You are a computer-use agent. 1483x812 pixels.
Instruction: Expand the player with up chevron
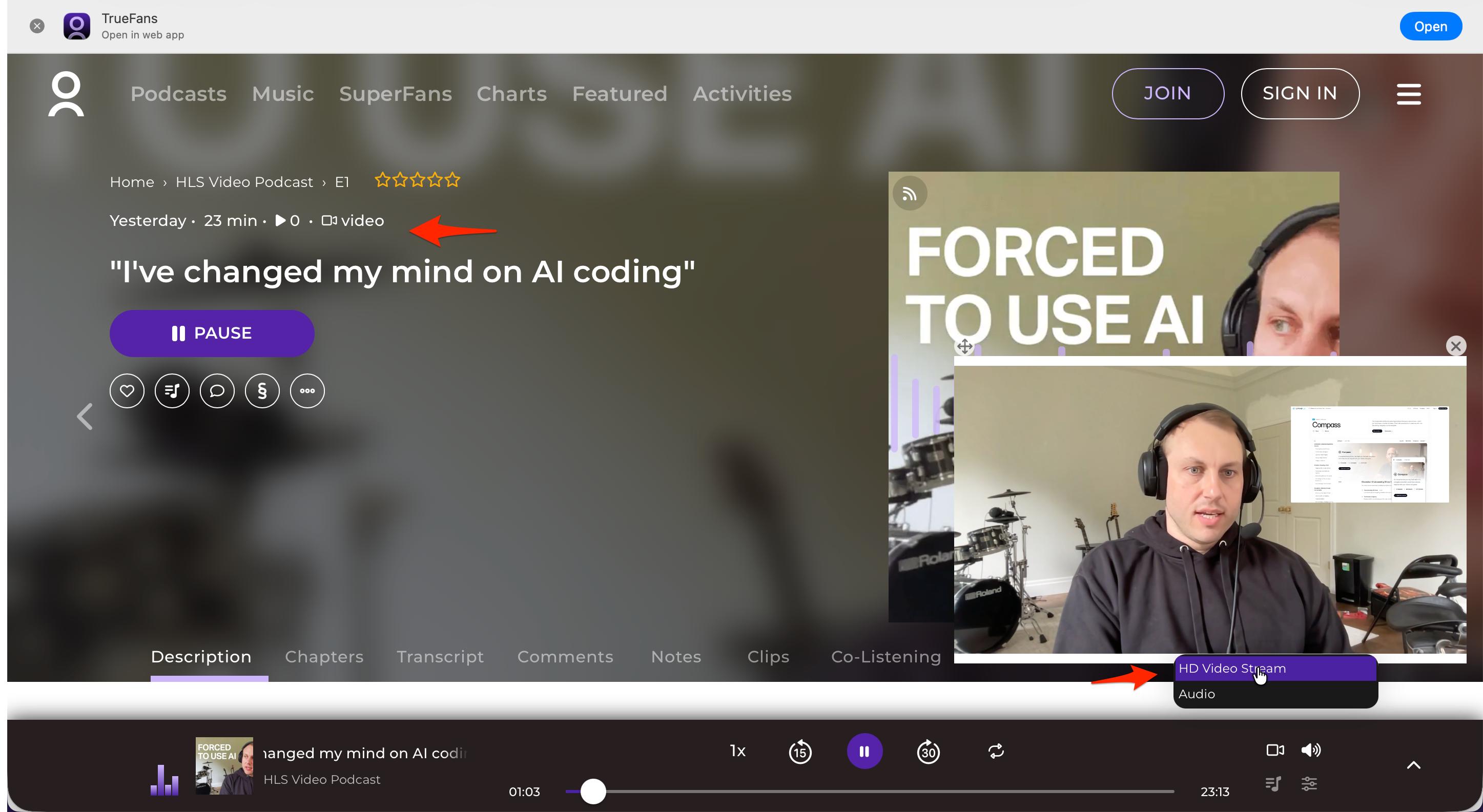(x=1413, y=765)
